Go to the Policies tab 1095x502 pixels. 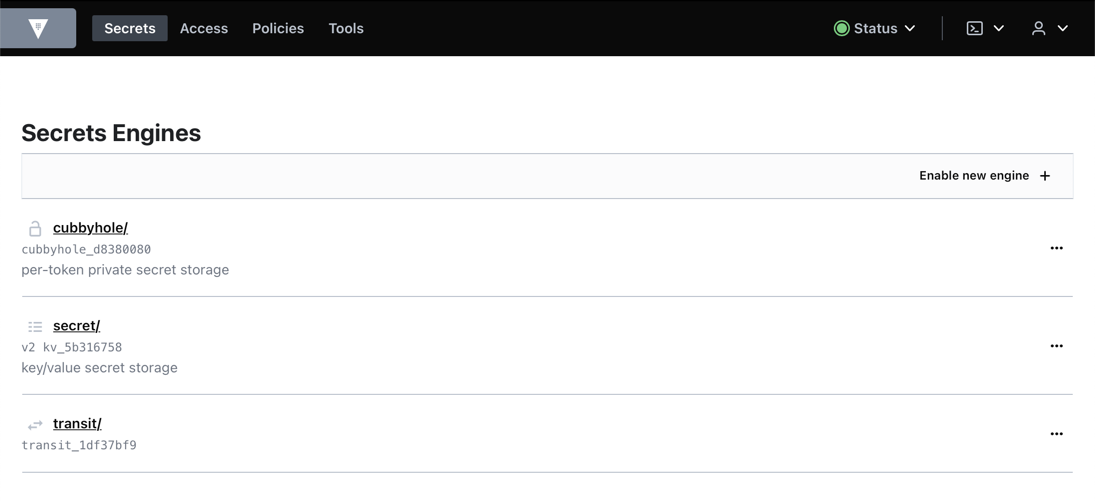tap(278, 28)
